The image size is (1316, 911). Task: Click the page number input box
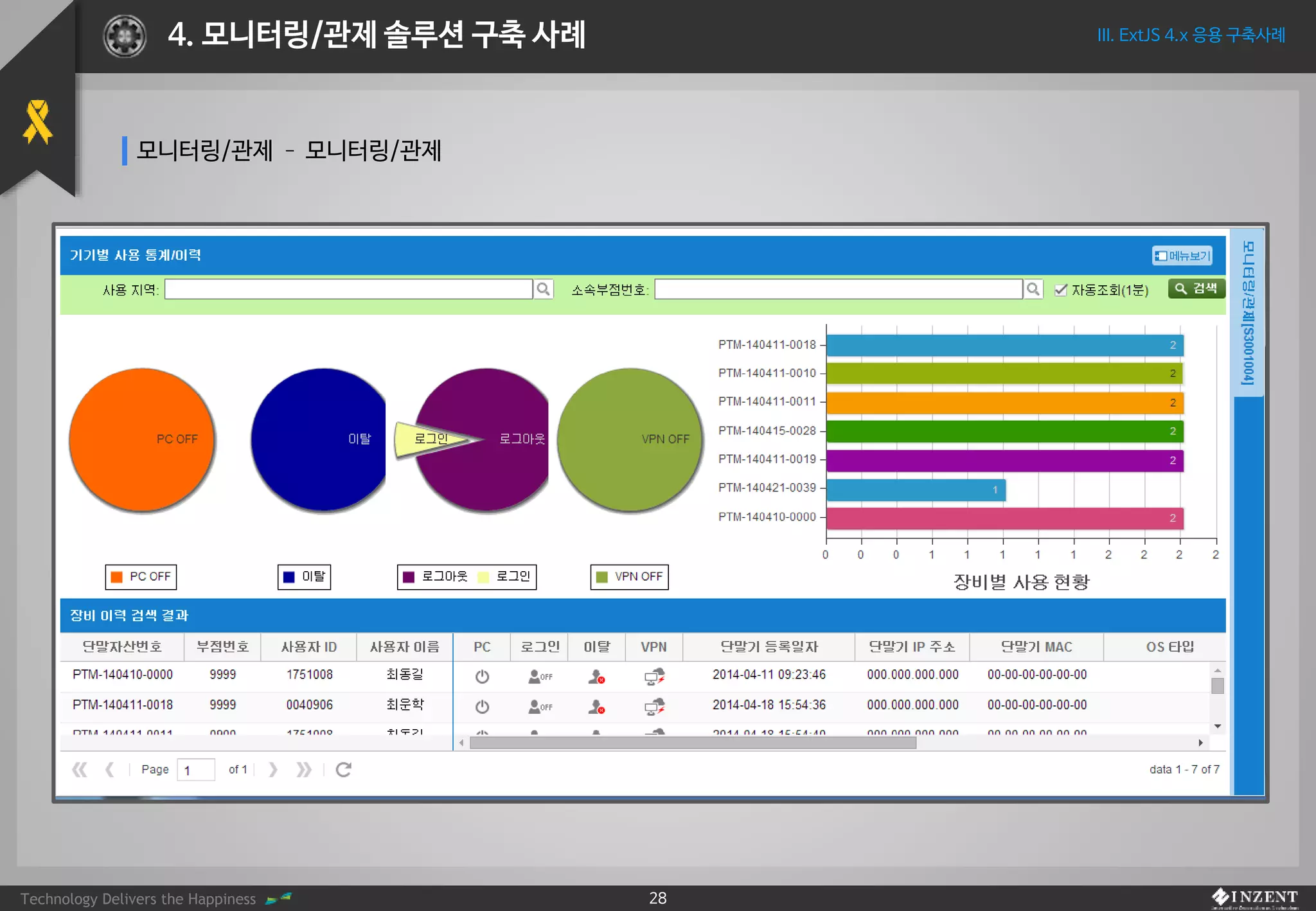196,770
